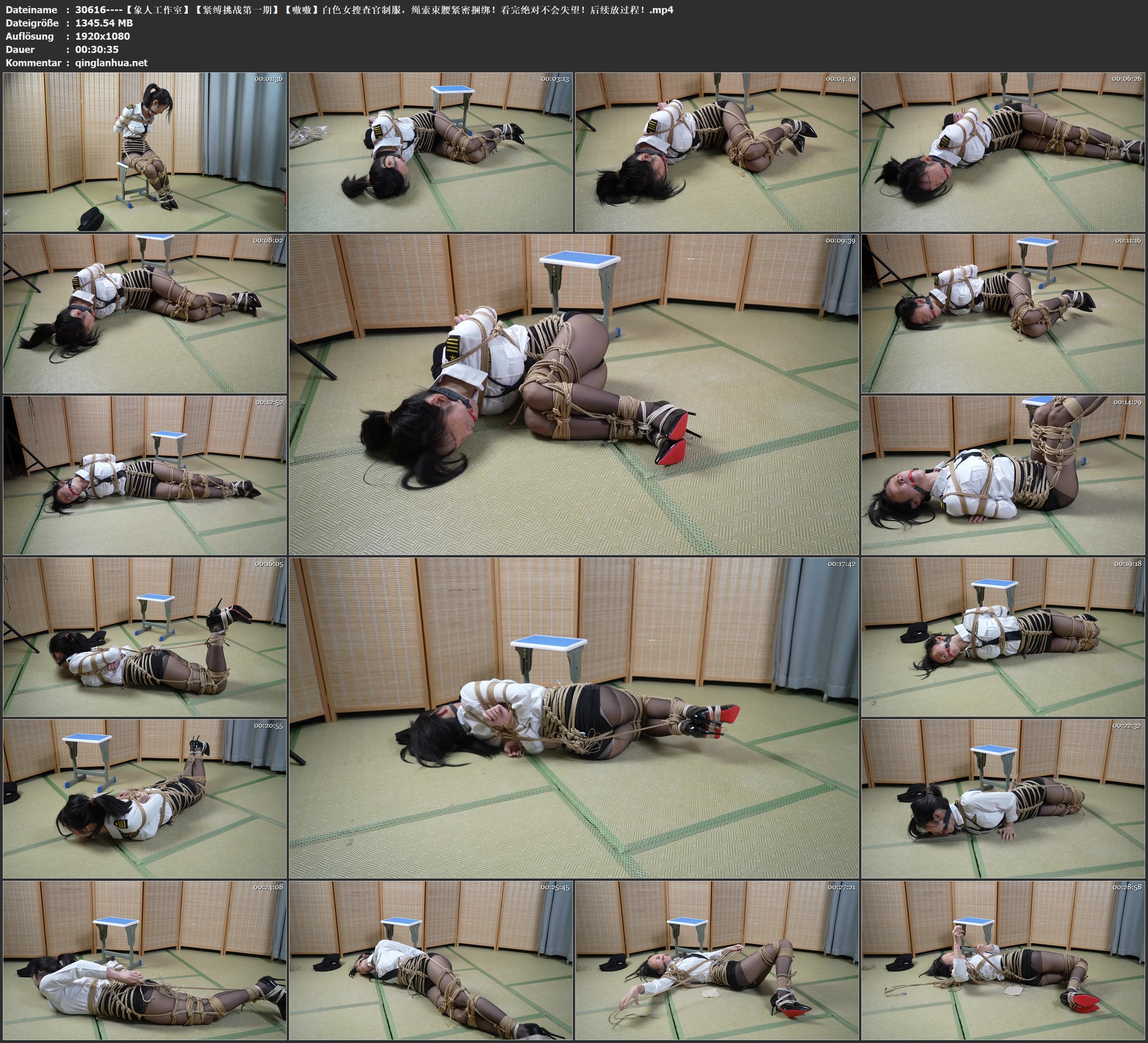Open the thumbnail timestamped 00:16:05
Screen dimensions: 1148x1043
(145, 637)
